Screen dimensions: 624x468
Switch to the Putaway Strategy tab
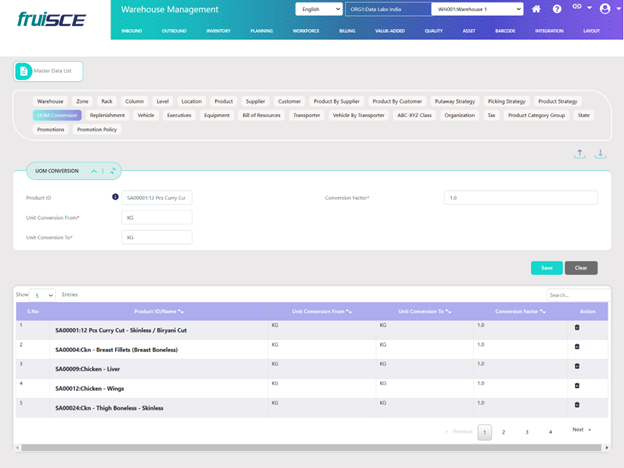point(454,101)
